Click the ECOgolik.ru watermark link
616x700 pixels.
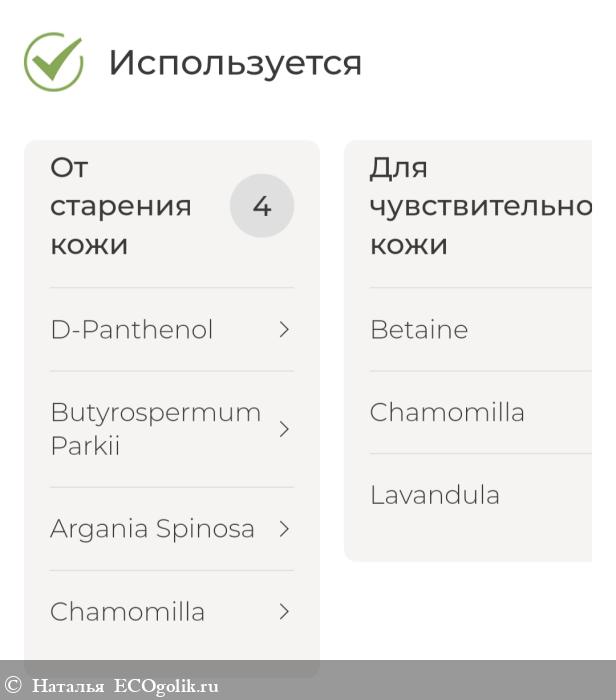166,686
